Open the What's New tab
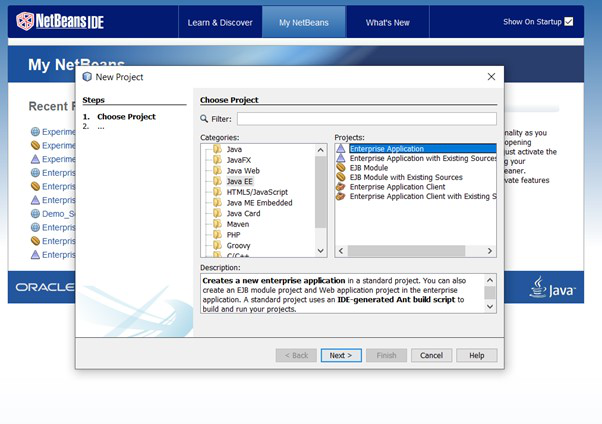 click(x=387, y=22)
